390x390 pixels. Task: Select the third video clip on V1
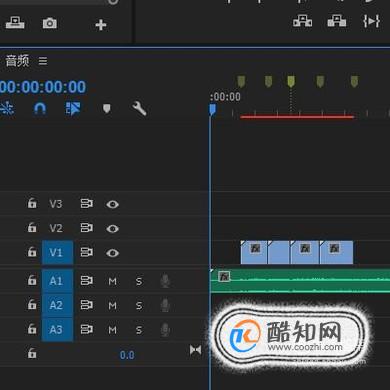coord(305,252)
